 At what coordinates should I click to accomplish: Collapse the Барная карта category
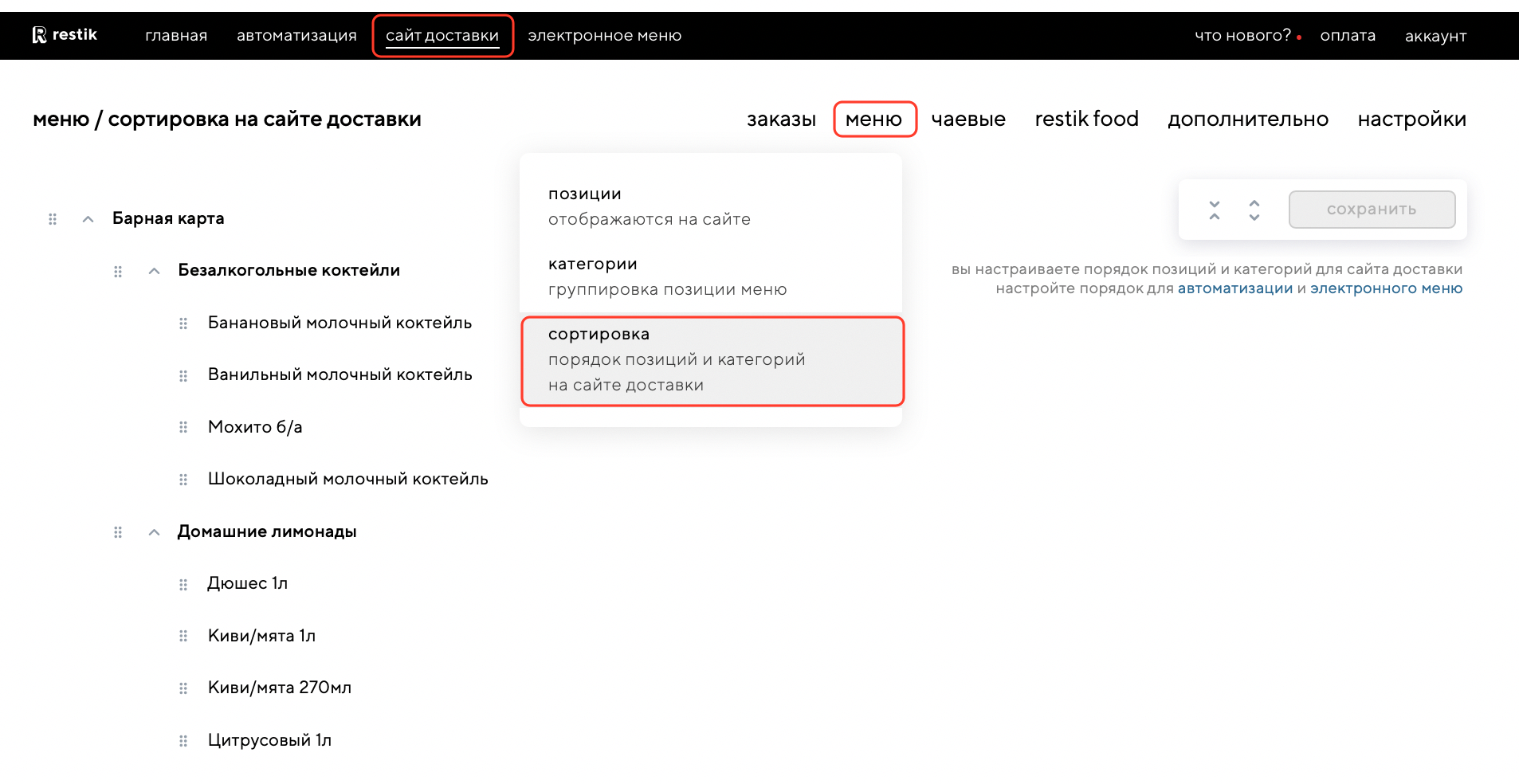pos(88,219)
